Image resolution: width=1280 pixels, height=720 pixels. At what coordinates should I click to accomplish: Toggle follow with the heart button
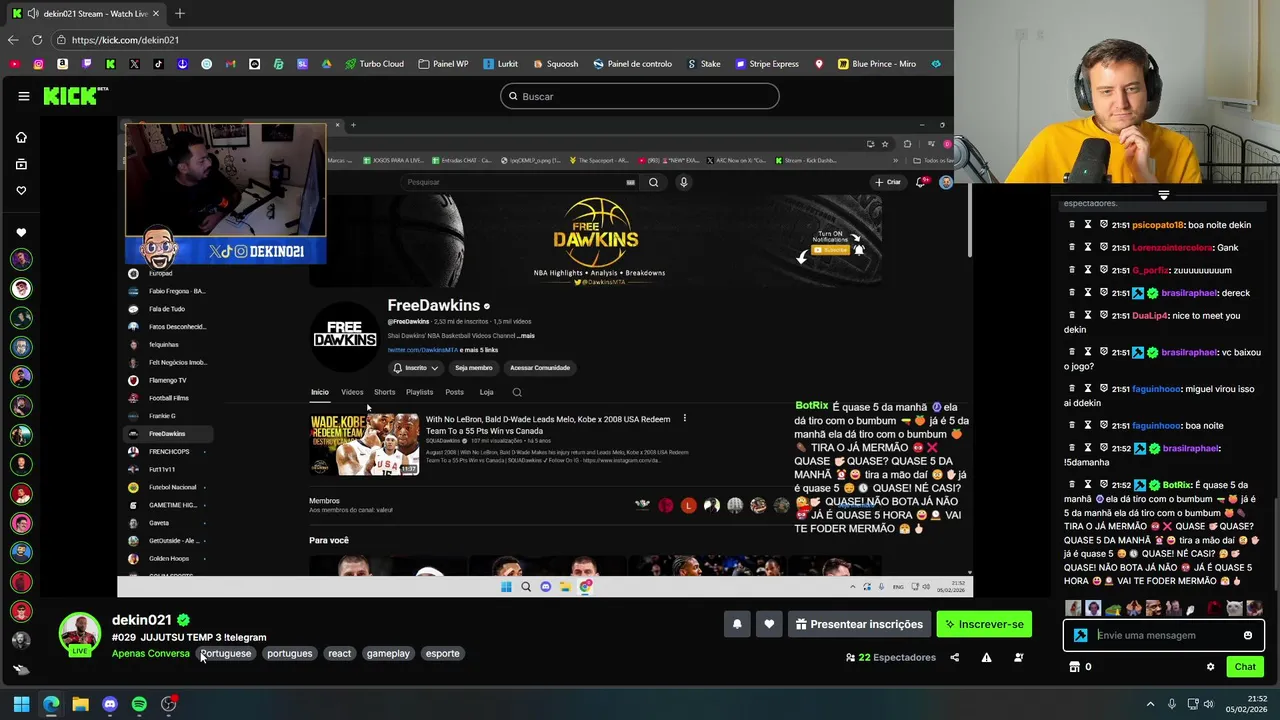pos(769,624)
